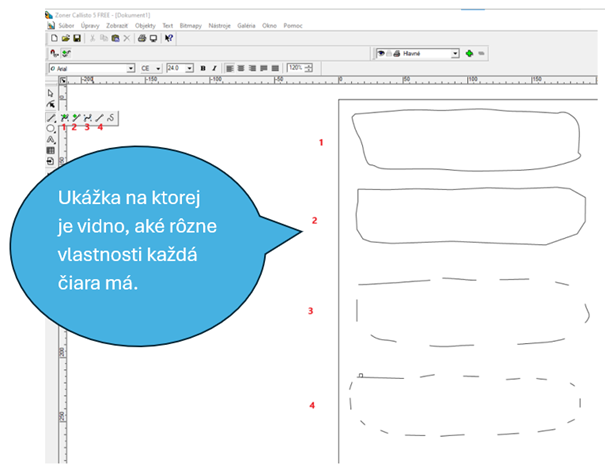
Task: Toggle italic text formatting
Action: tap(215, 68)
